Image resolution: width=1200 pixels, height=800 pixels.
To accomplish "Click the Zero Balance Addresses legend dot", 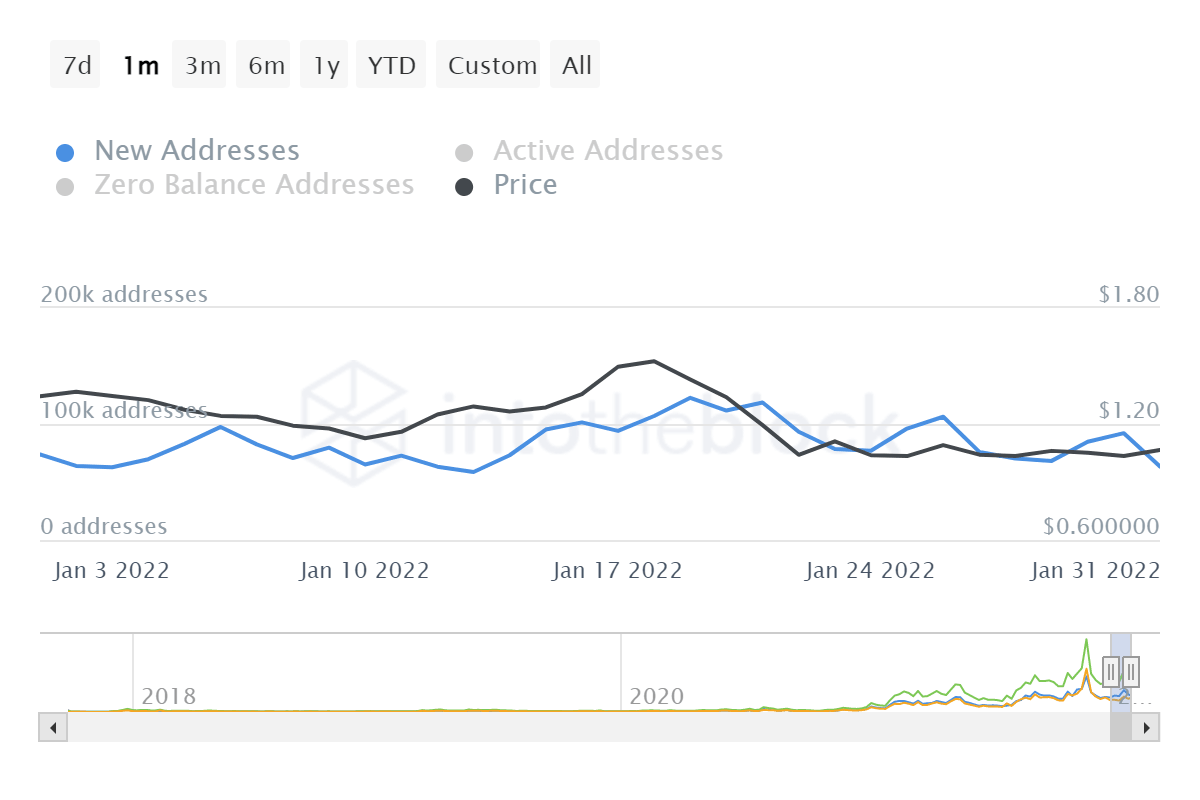I will pos(65,187).
